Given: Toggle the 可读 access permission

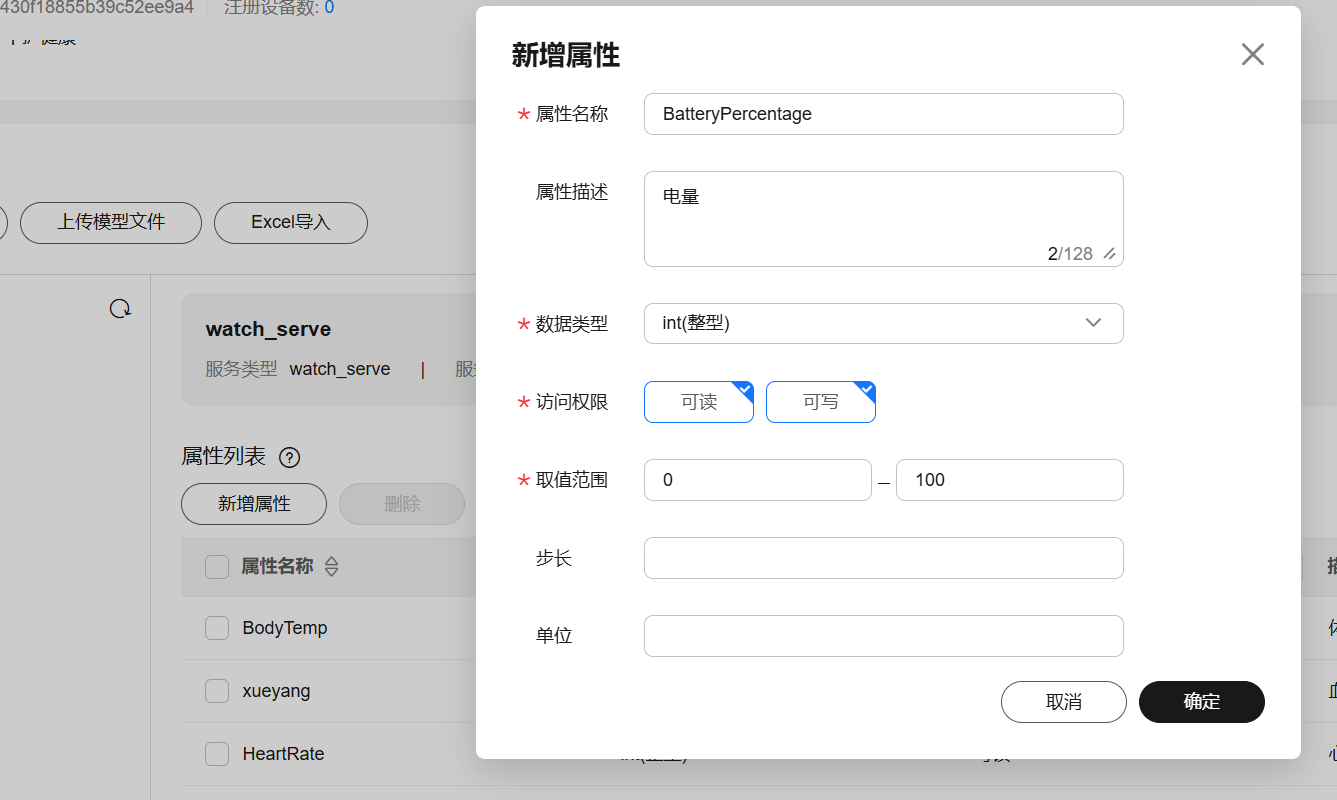Looking at the screenshot, I should 699,402.
